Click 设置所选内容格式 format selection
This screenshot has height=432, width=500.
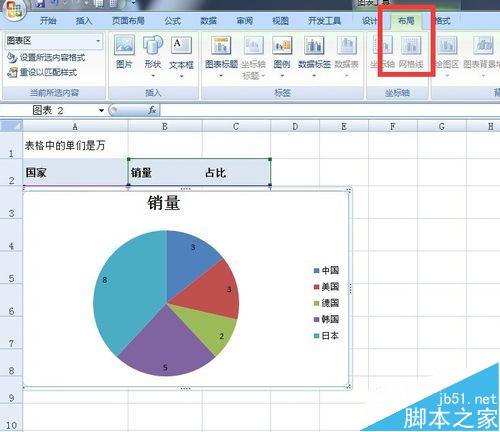(46, 57)
